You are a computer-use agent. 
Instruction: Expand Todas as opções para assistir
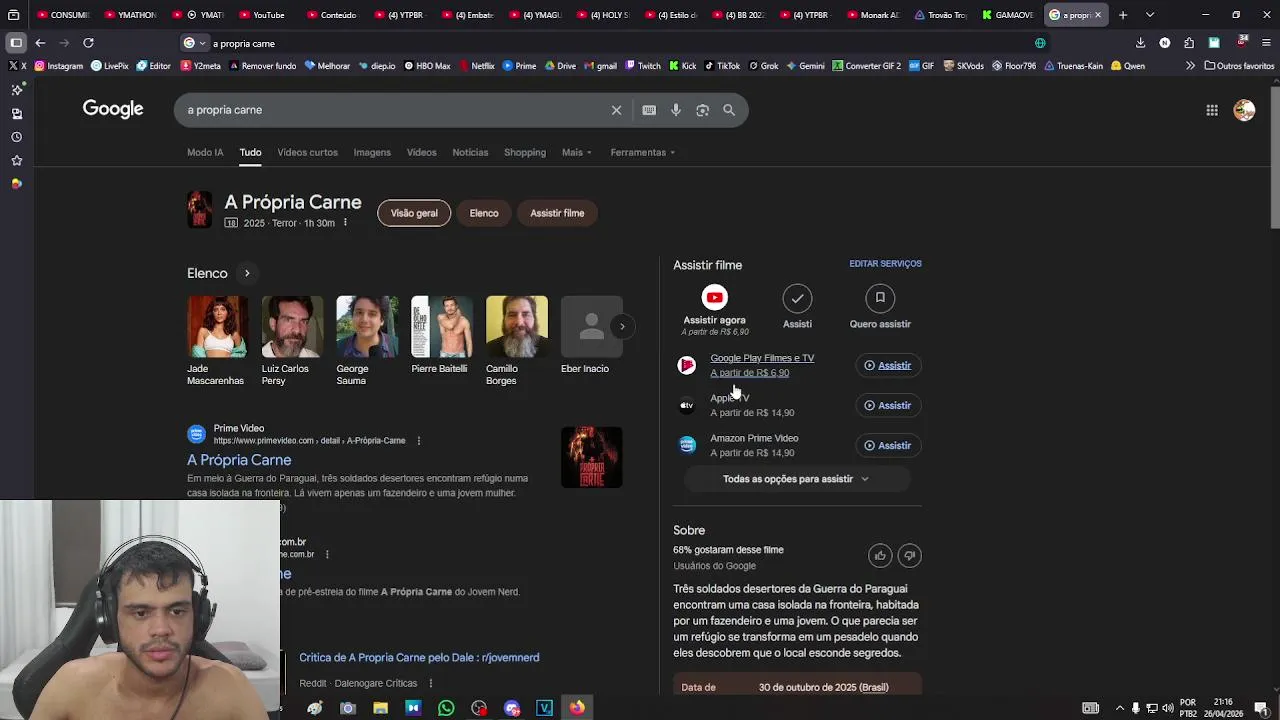pos(797,479)
